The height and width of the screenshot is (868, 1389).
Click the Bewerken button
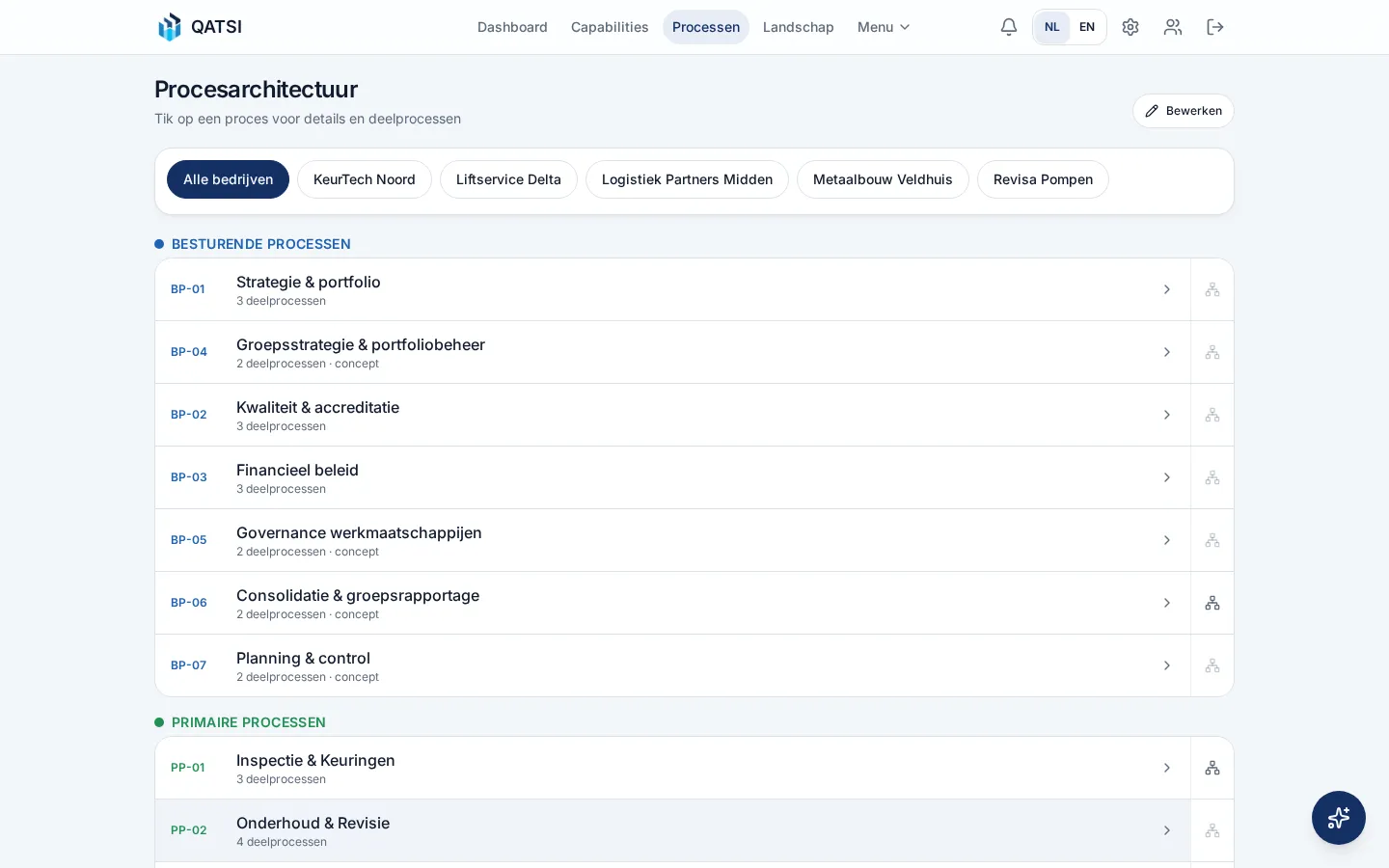(x=1184, y=111)
